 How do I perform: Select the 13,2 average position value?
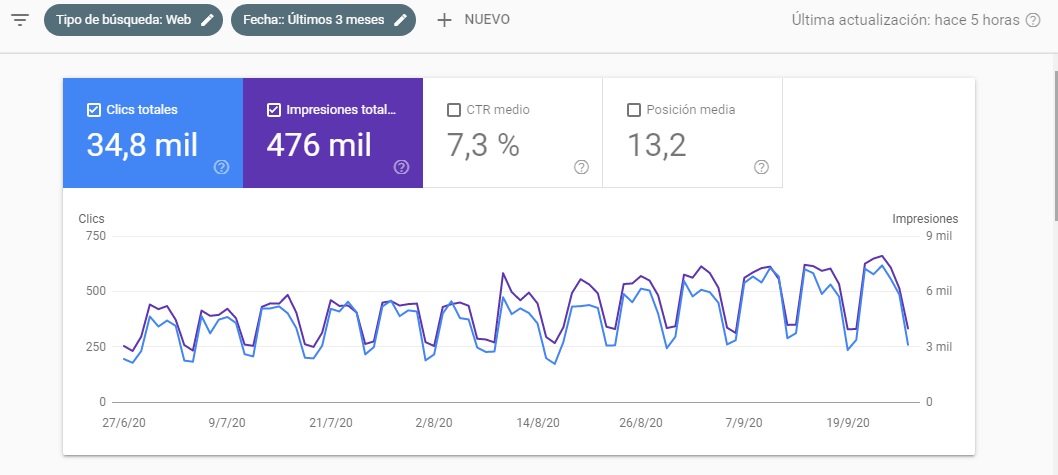tap(657, 145)
